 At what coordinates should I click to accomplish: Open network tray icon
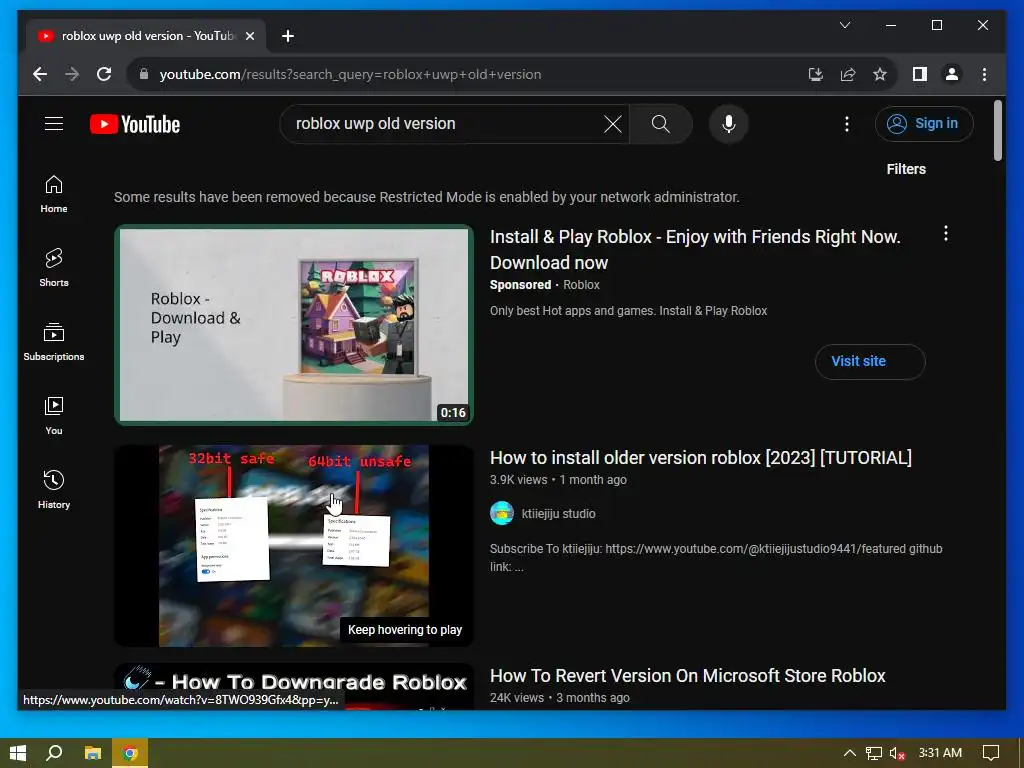point(874,753)
